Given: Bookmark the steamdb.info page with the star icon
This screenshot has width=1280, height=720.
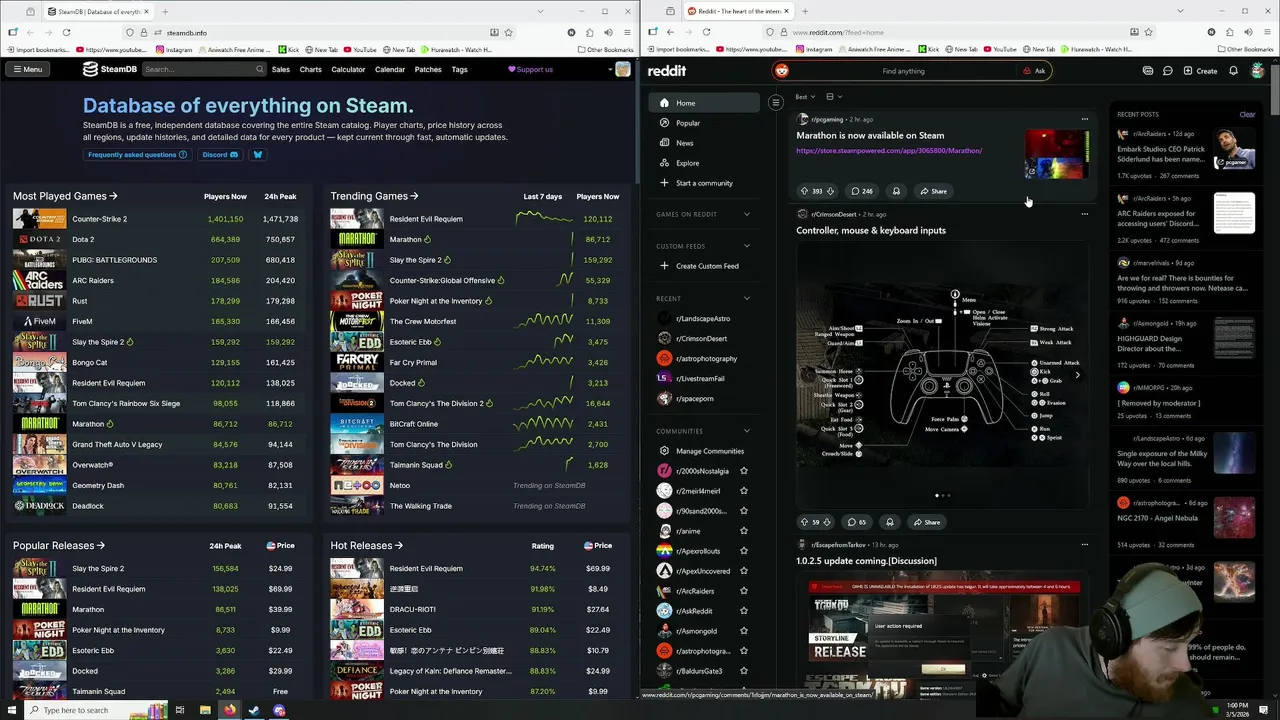Looking at the screenshot, I should 508,32.
